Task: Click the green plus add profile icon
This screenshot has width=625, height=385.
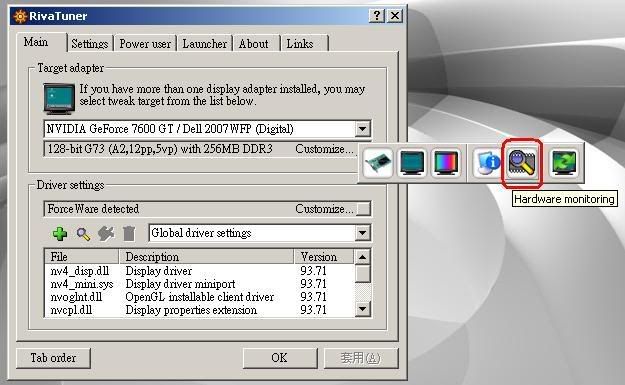Action: (x=60, y=234)
